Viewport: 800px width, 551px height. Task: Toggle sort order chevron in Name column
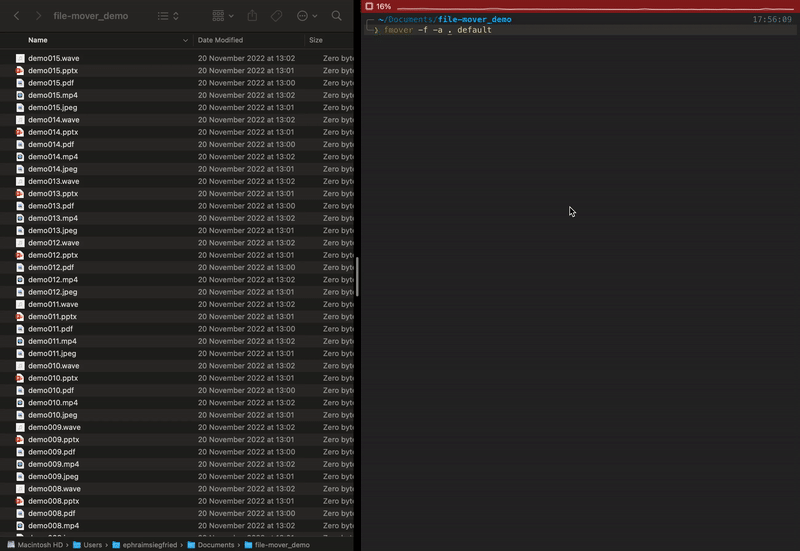(x=185, y=40)
